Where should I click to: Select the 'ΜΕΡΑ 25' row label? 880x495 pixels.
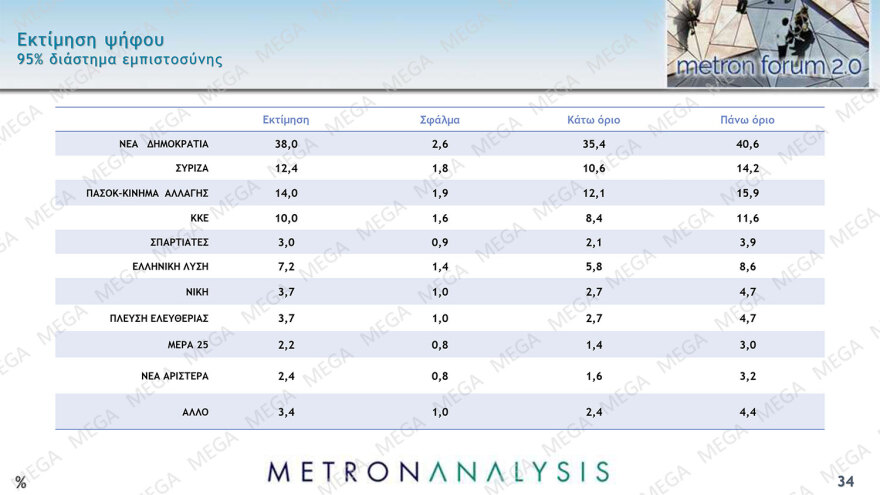[188, 345]
